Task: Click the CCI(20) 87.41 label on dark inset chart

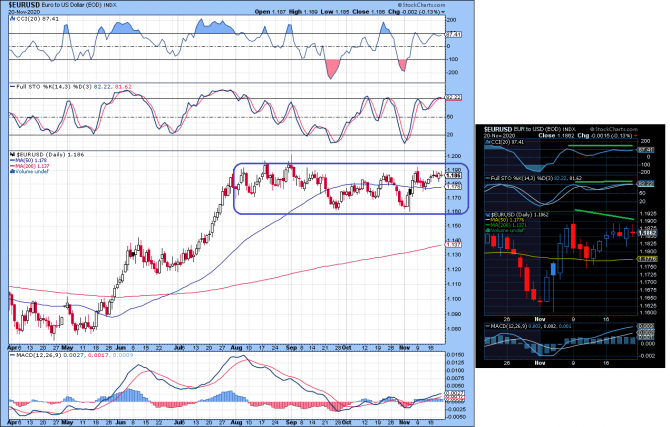Action: pyautogui.click(x=506, y=142)
